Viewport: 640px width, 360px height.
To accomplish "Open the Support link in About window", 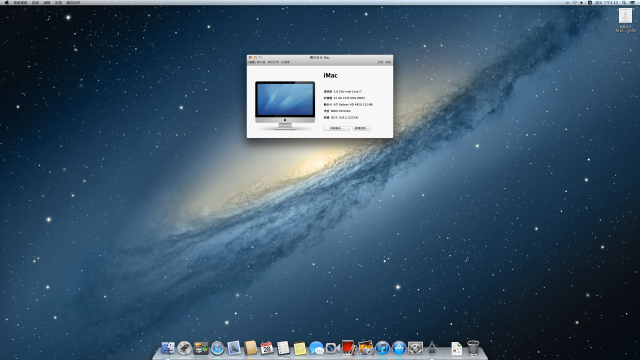I will coord(380,62).
